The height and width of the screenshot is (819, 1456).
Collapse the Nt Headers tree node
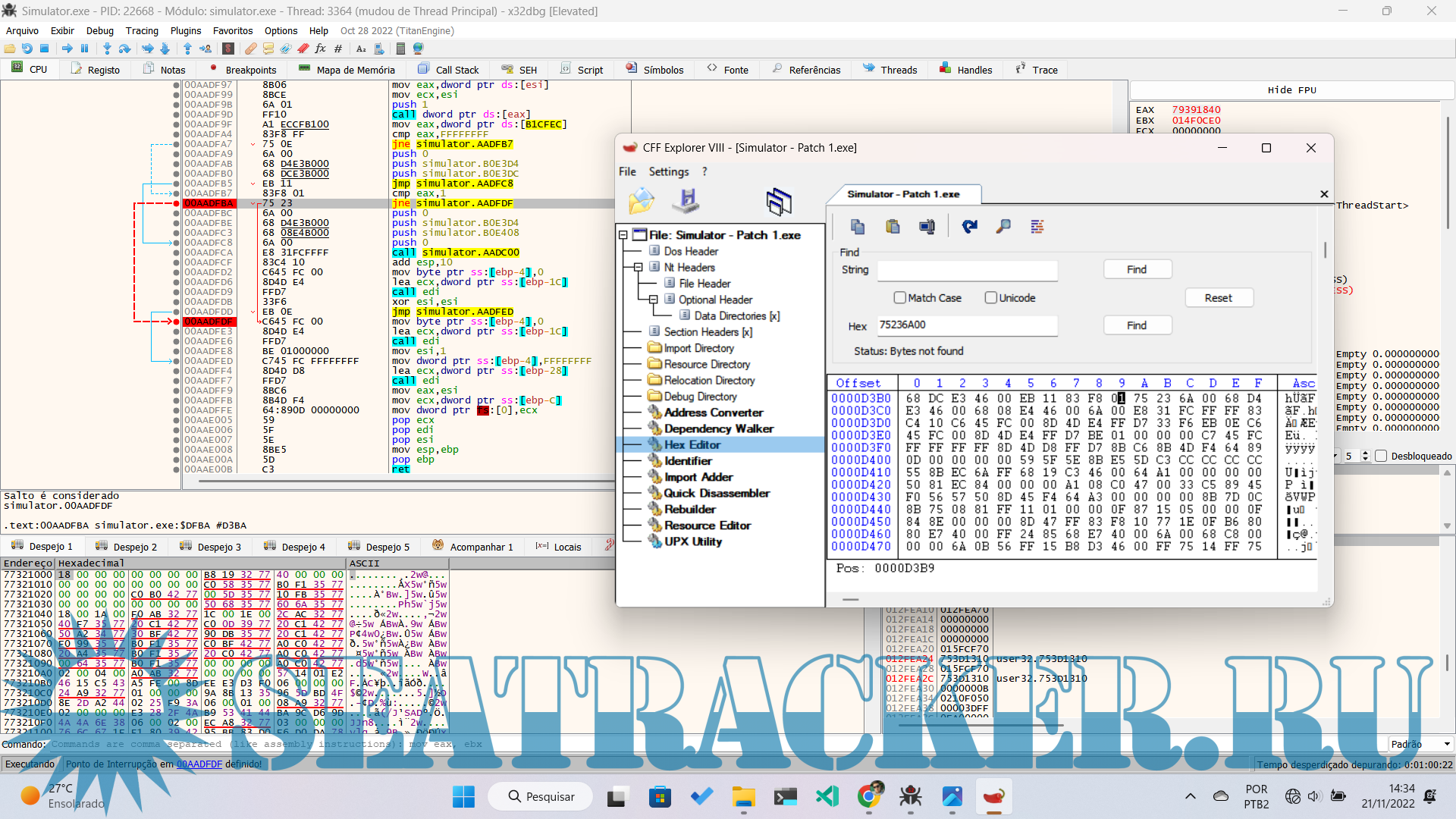(x=639, y=267)
